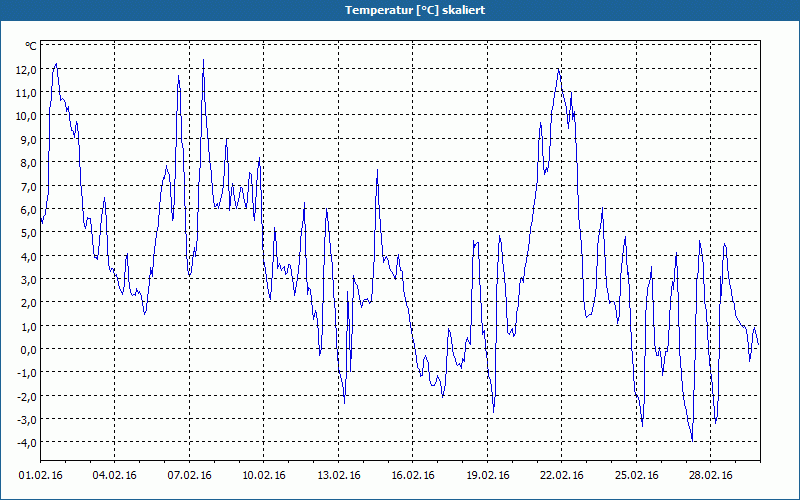Click the 13.02.16 date label
The width and height of the screenshot is (800, 500).
[x=338, y=476]
